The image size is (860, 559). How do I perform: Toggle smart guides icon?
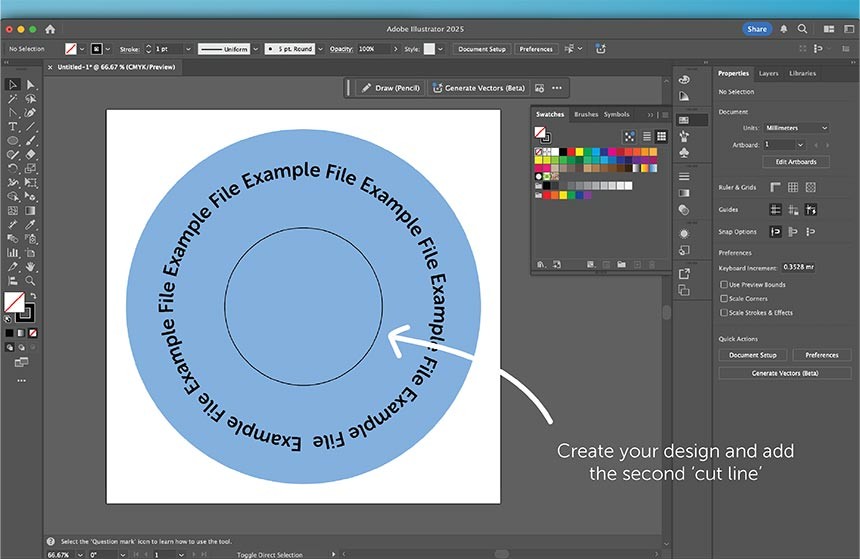pos(811,210)
